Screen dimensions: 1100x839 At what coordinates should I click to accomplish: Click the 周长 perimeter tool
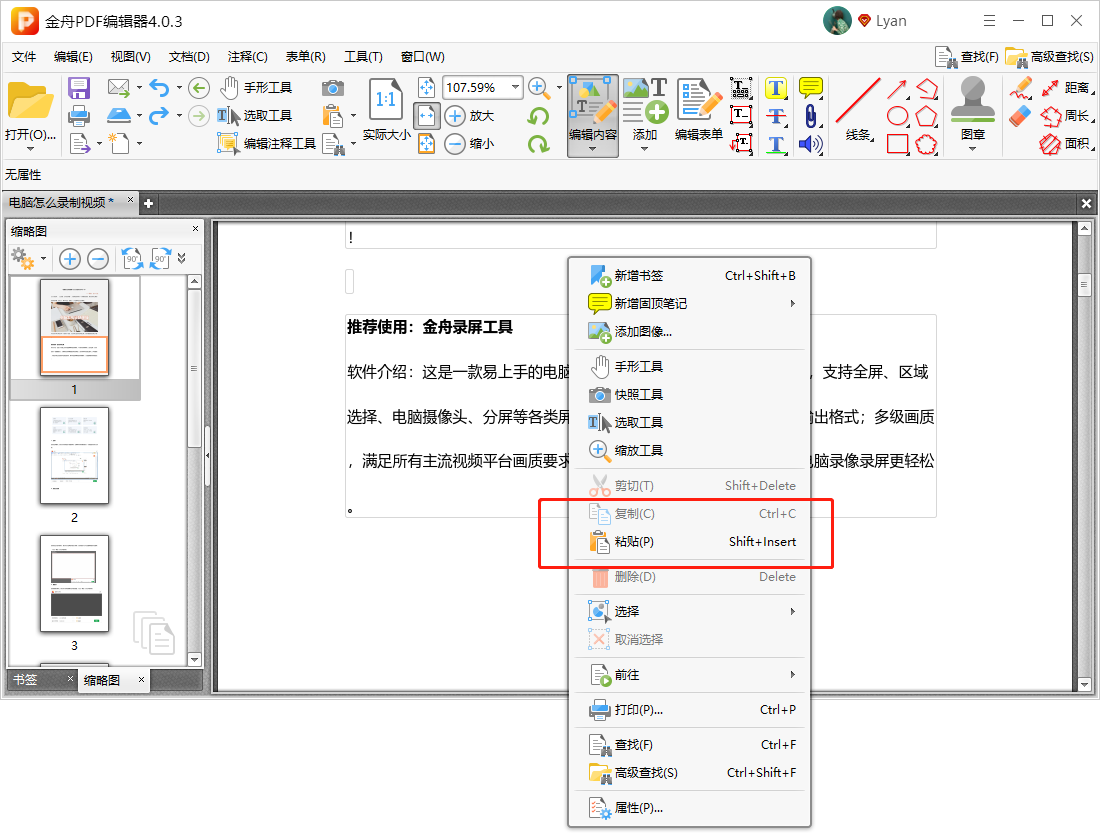pyautogui.click(x=1065, y=116)
